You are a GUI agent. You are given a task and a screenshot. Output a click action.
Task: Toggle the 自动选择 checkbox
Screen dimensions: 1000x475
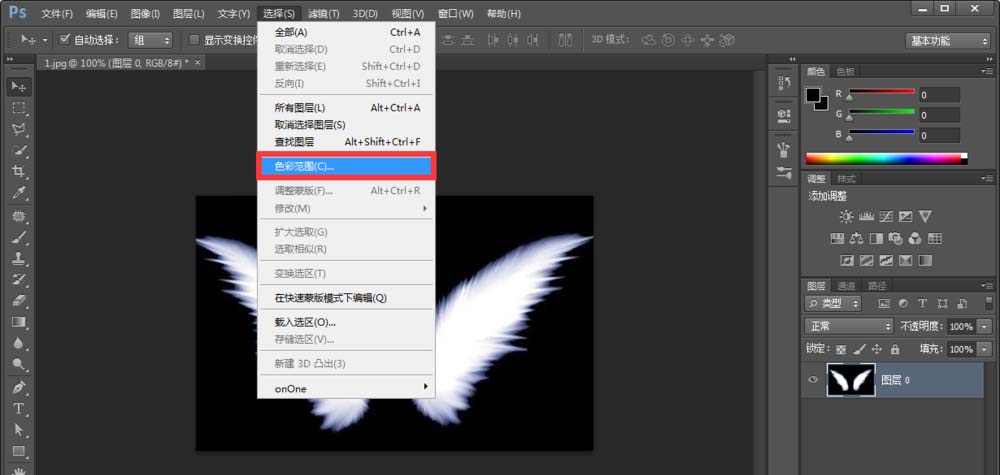point(65,40)
